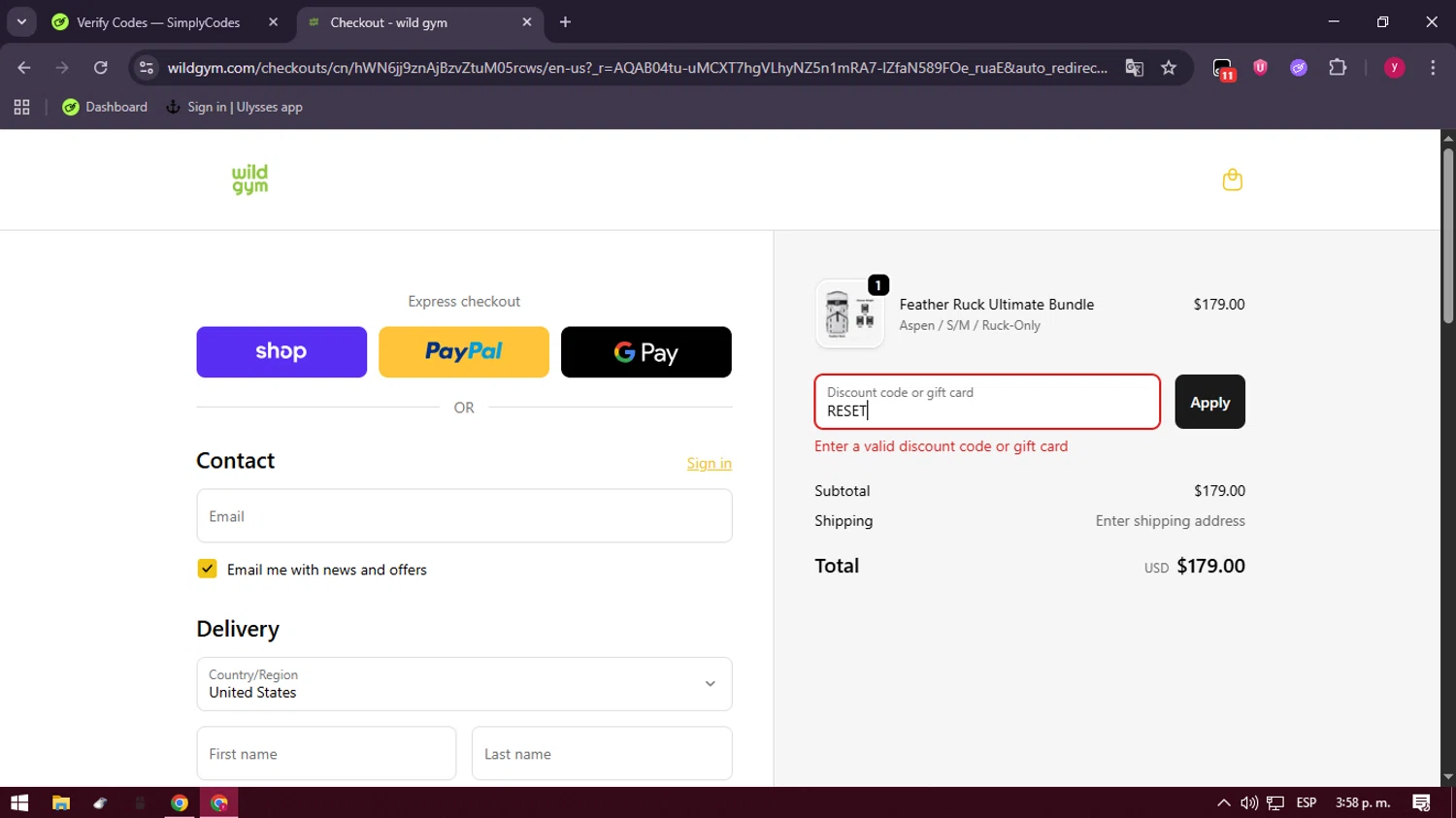The image size is (1456, 818).
Task: View site information icon in address bar
Action: 147,68
